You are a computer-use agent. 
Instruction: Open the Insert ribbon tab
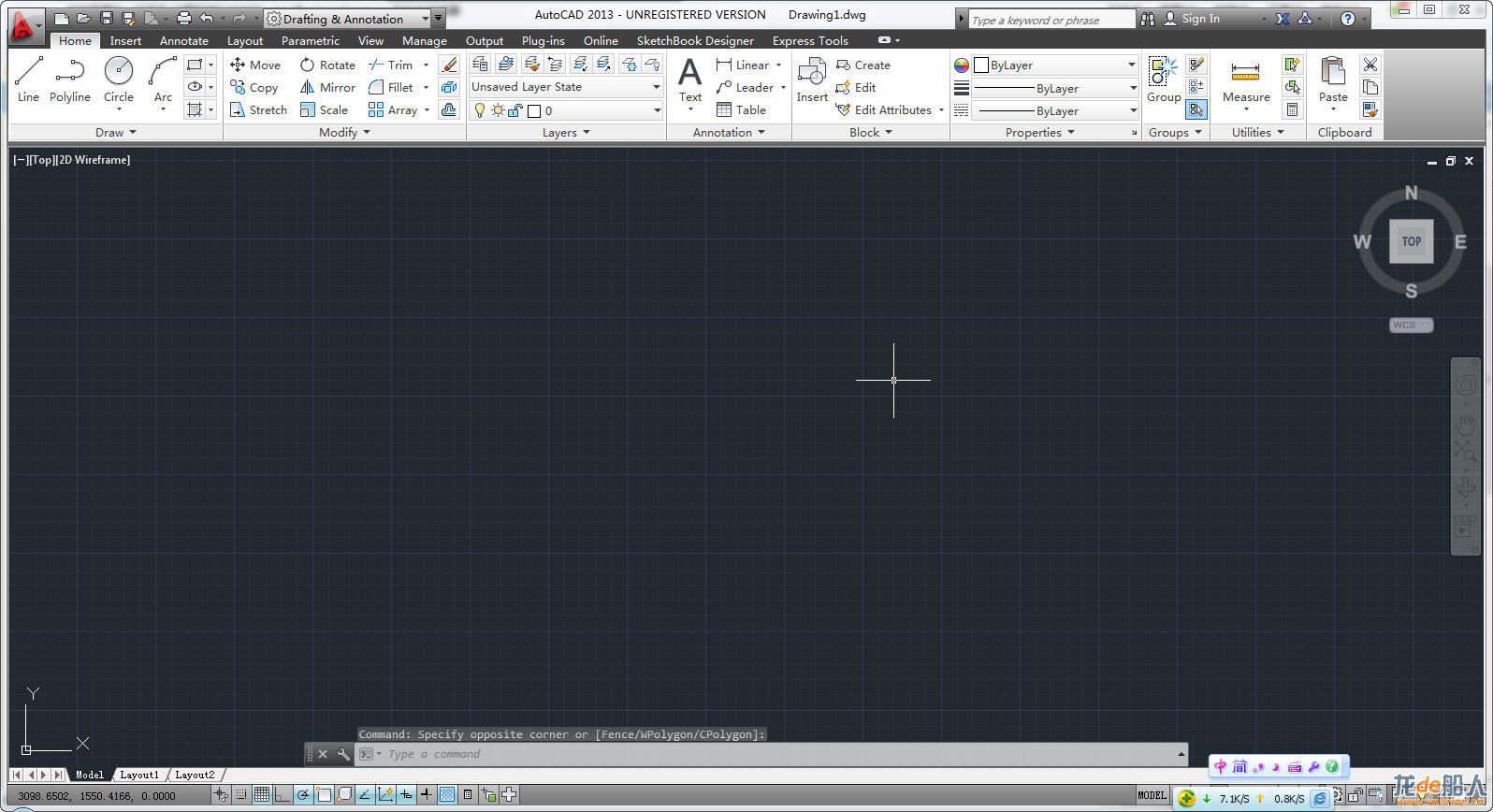pos(125,40)
